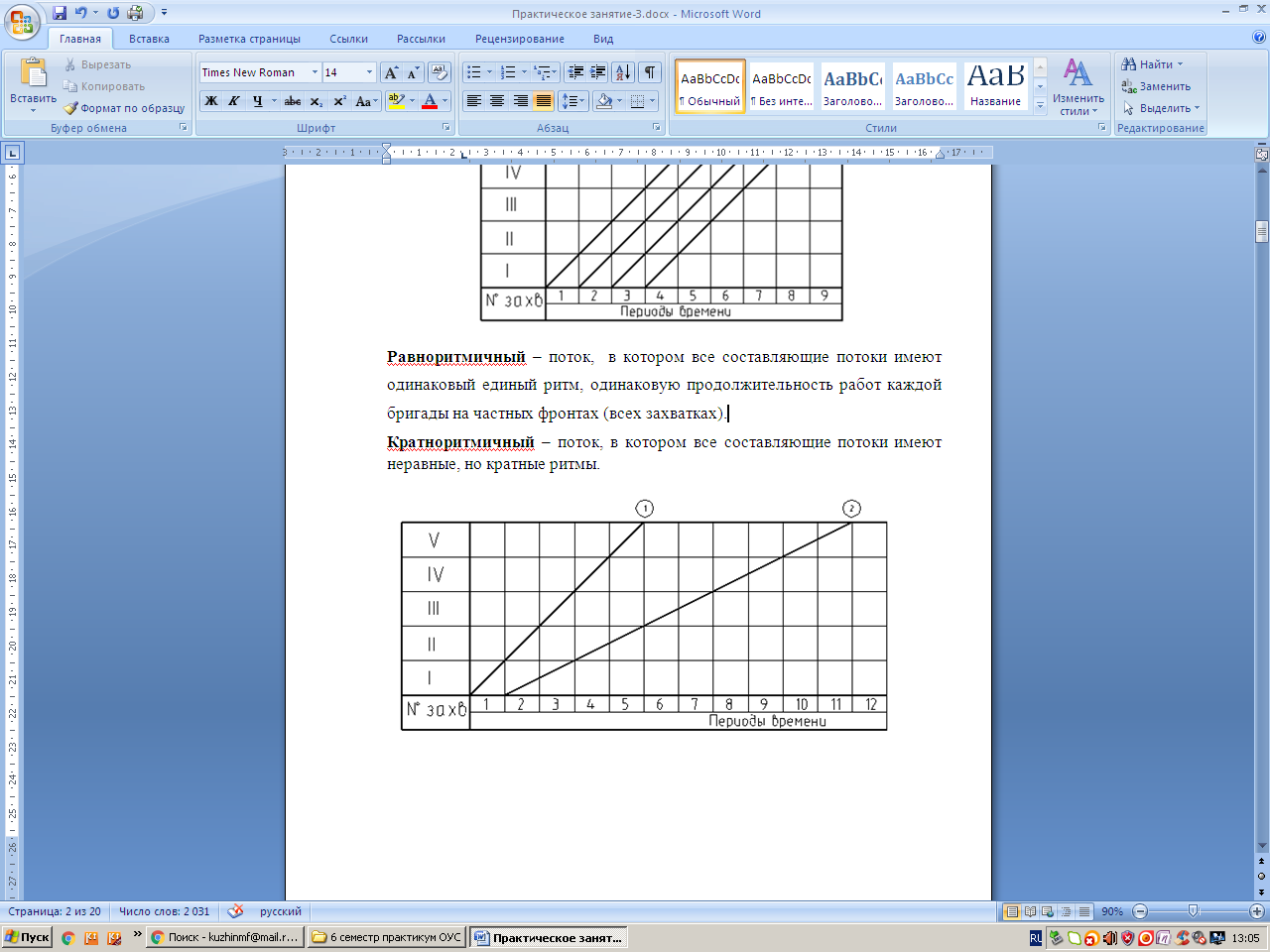This screenshot has width=1270, height=952.
Task: Click the spelling check status icon
Action: [x=235, y=911]
